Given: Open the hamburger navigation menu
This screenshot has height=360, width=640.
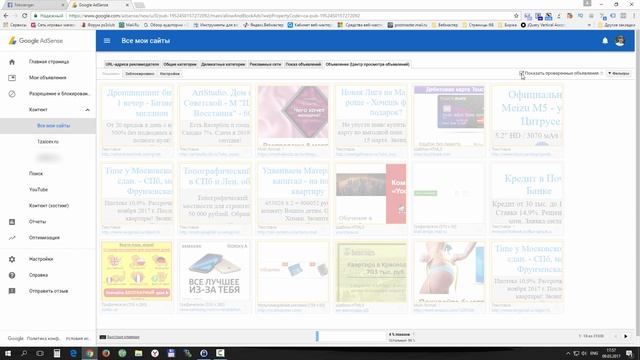Looking at the screenshot, I should [x=107, y=40].
